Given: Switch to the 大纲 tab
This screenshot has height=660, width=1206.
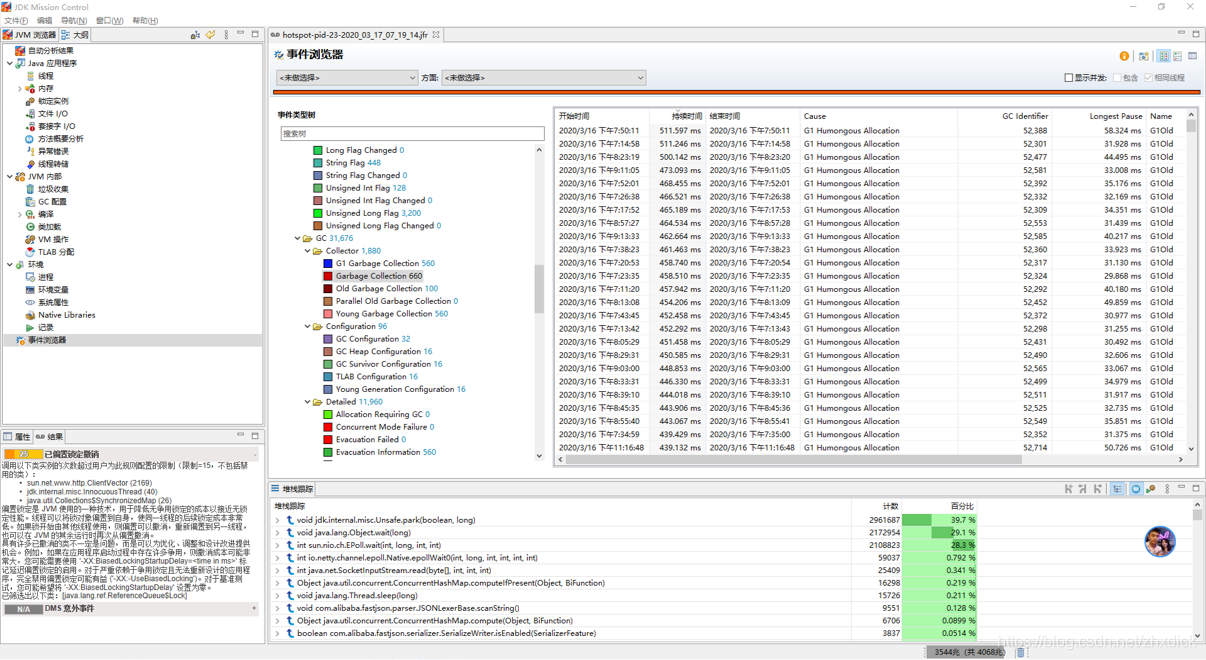Looking at the screenshot, I should click(x=76, y=35).
